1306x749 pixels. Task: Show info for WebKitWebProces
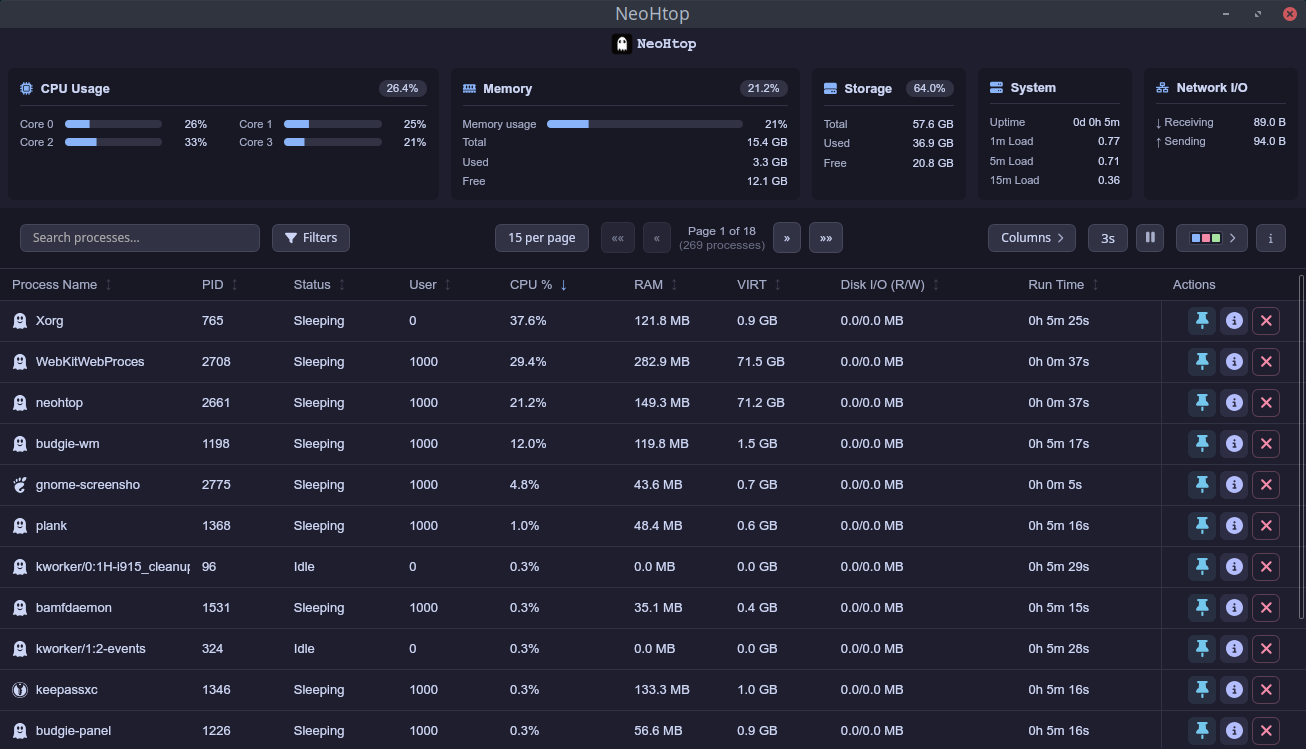pyautogui.click(x=1234, y=362)
